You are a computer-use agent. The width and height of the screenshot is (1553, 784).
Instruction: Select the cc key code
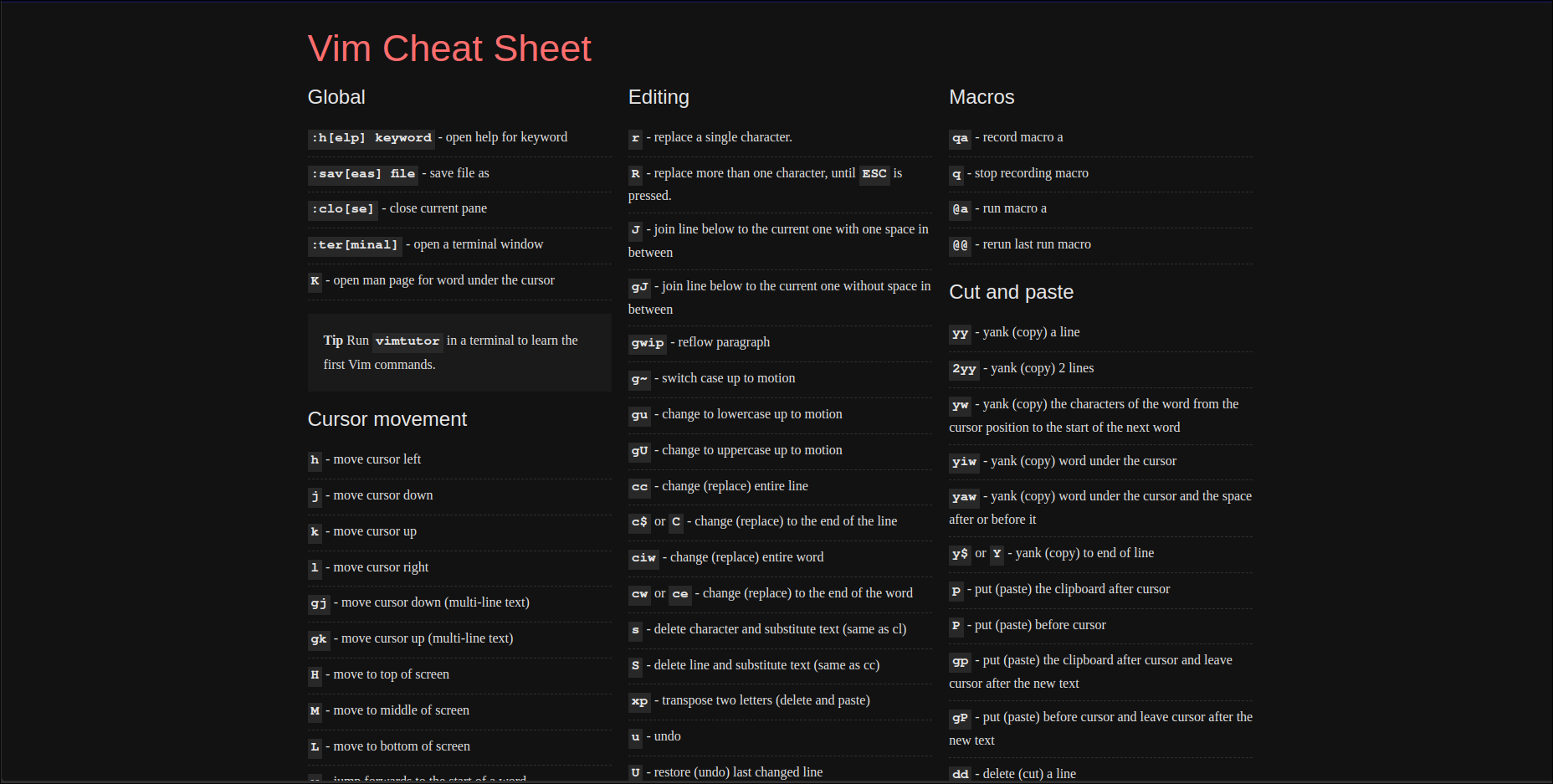tap(640, 487)
